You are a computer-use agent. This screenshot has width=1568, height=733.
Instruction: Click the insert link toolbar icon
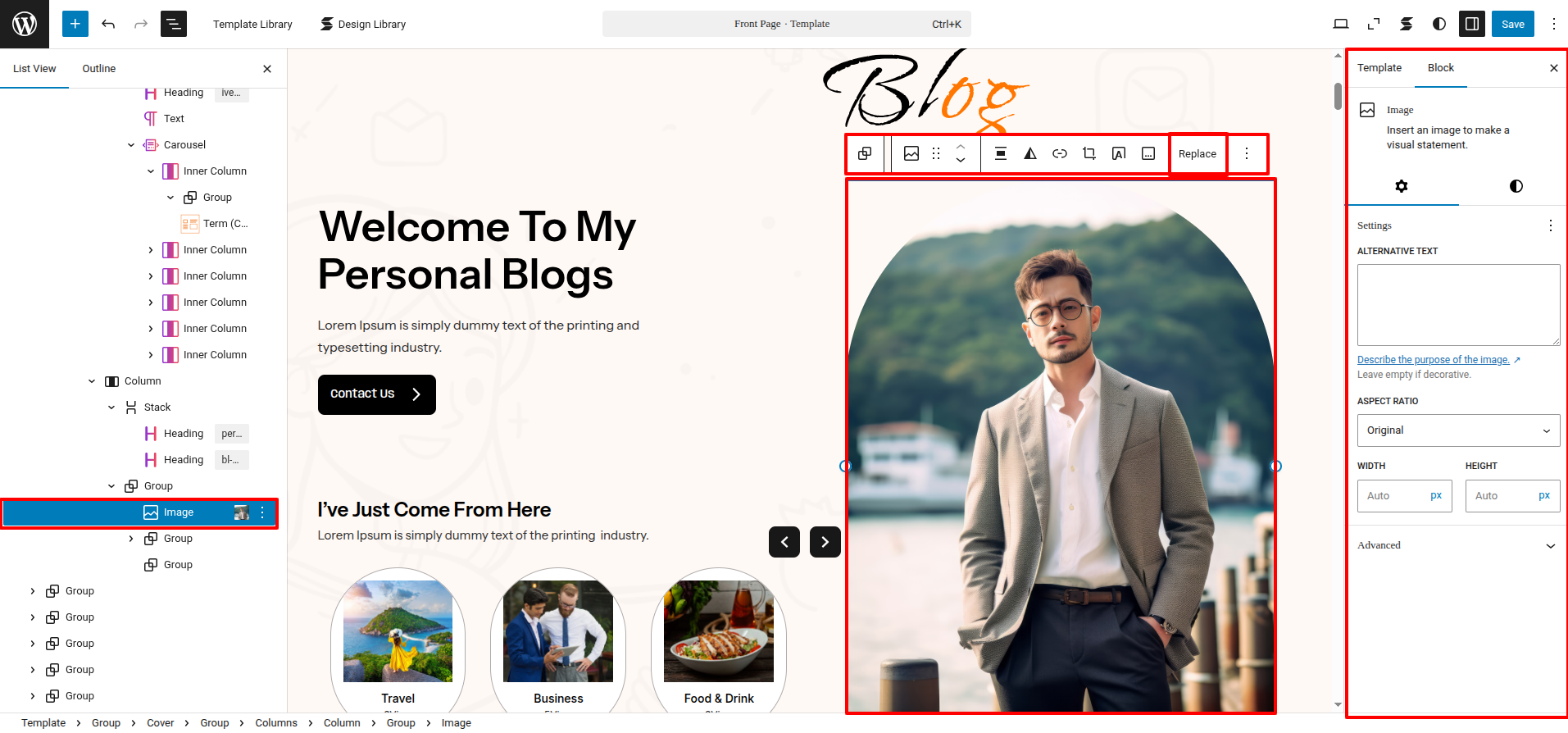click(x=1060, y=153)
